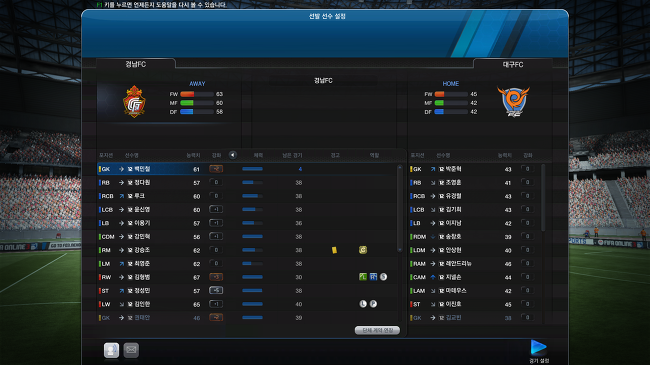
Task: Click the rising form arrow in Gyeongnam RCB row
Action: point(121,196)
